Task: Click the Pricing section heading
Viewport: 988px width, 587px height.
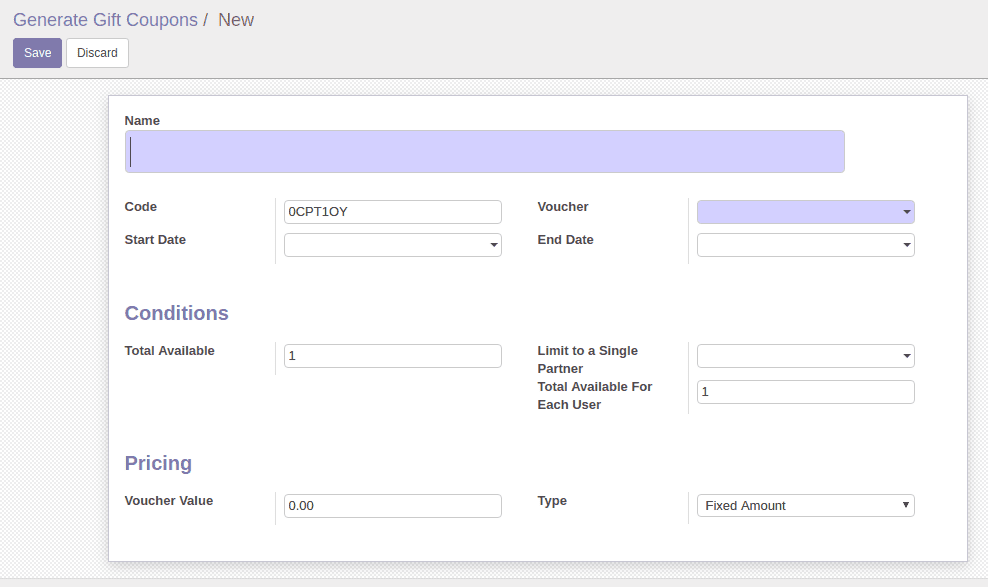Action: click(158, 463)
